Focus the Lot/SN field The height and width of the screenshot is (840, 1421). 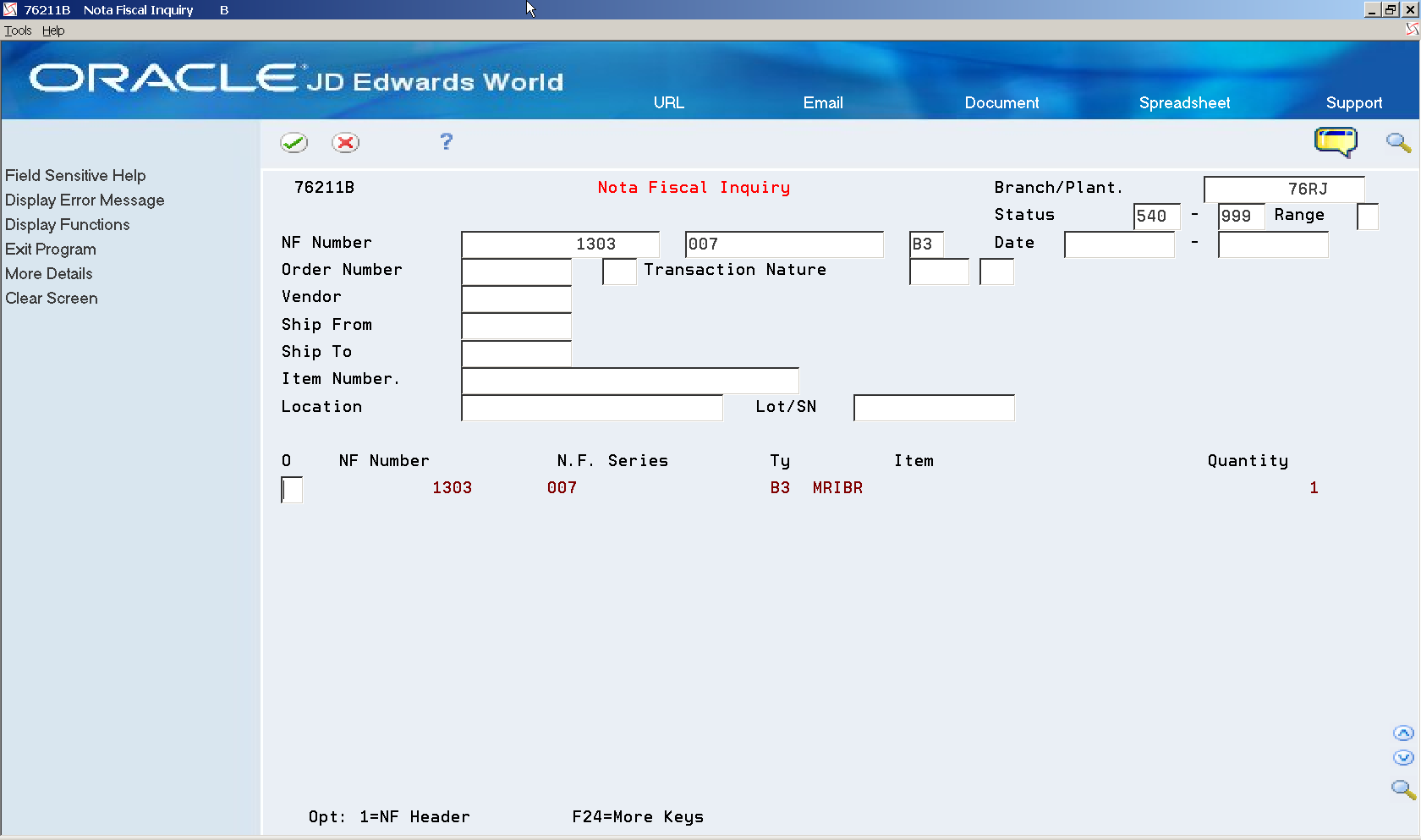[934, 408]
